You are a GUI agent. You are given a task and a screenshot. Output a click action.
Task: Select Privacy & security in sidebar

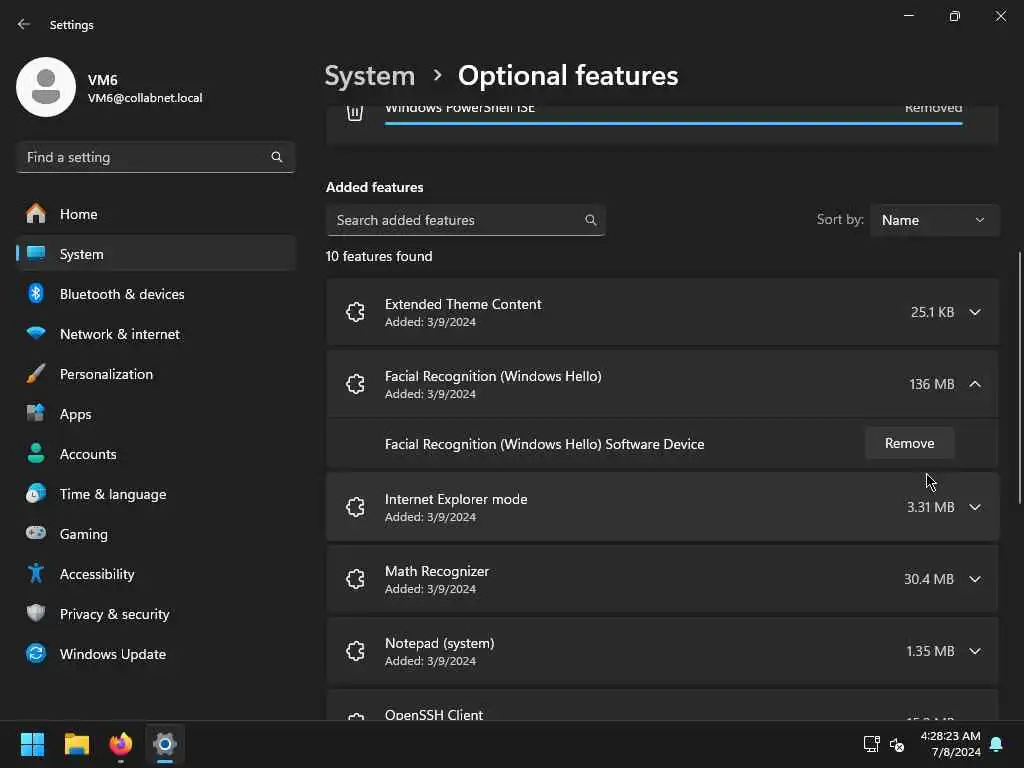pyautogui.click(x=114, y=614)
